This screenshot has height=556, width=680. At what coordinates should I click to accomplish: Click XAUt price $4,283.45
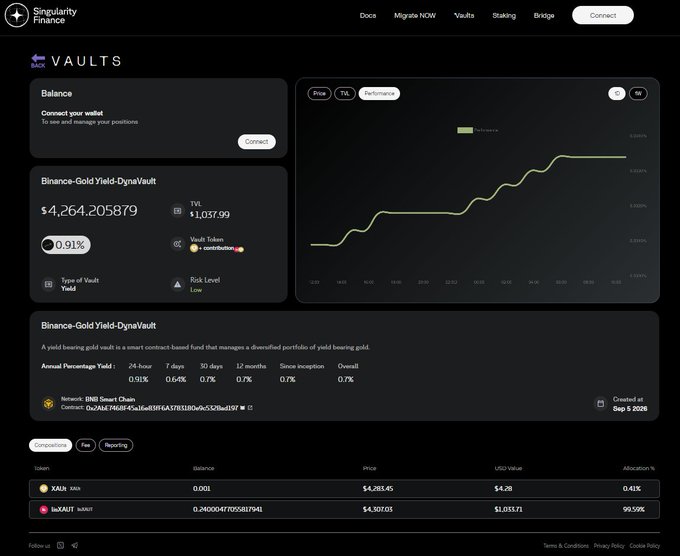378,488
